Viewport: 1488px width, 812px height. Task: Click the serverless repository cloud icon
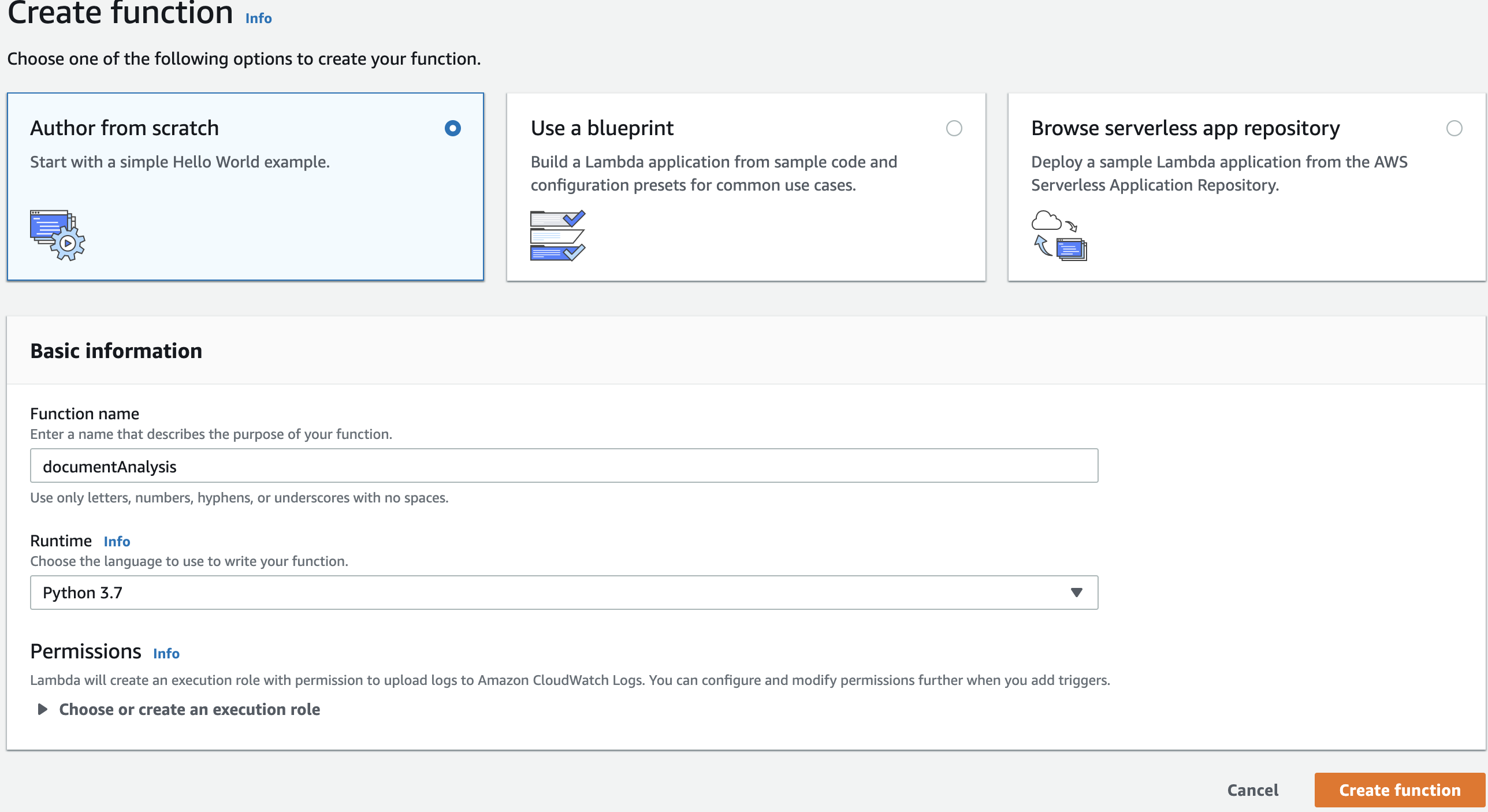[1059, 235]
